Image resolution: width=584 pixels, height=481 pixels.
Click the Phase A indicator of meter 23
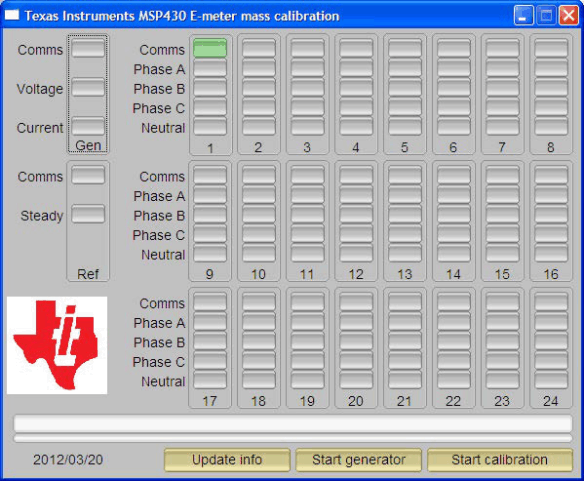(x=502, y=322)
